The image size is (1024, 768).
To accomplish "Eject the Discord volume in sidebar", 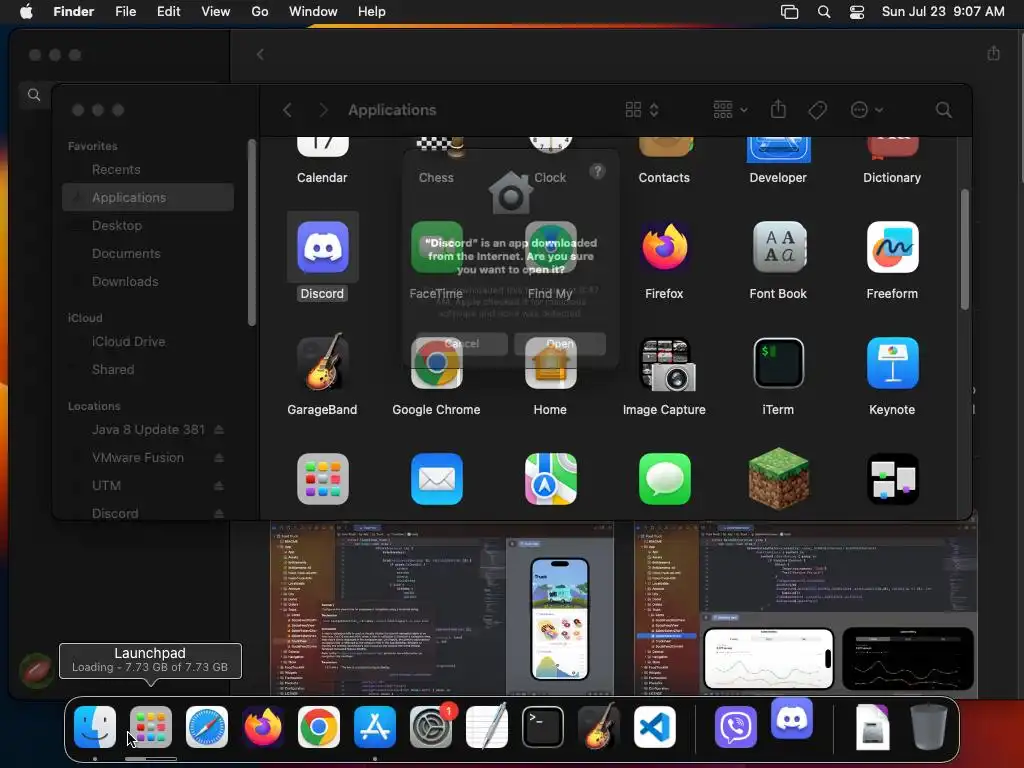I will tap(219, 514).
